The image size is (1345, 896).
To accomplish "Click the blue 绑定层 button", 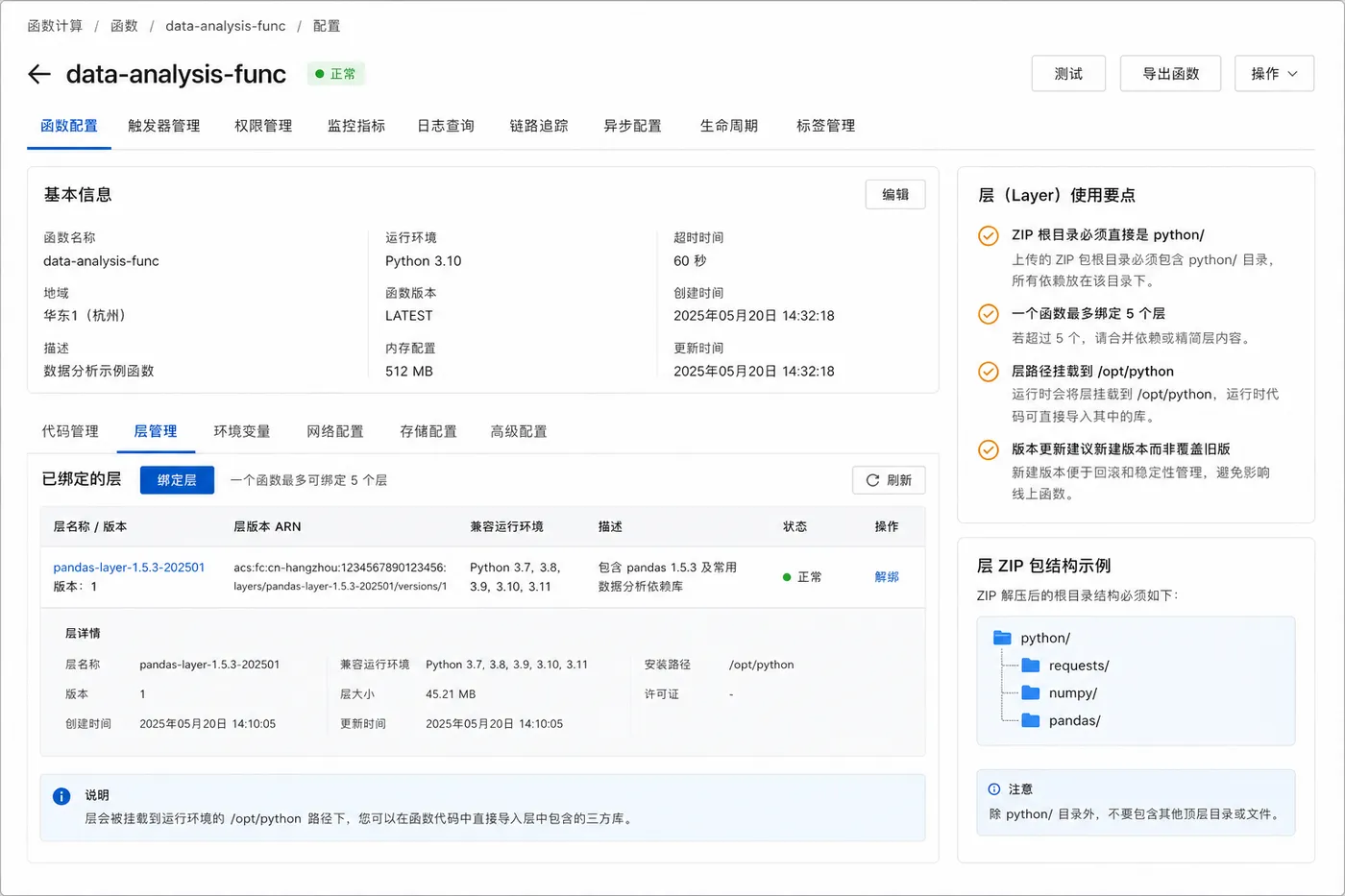I will [x=177, y=480].
